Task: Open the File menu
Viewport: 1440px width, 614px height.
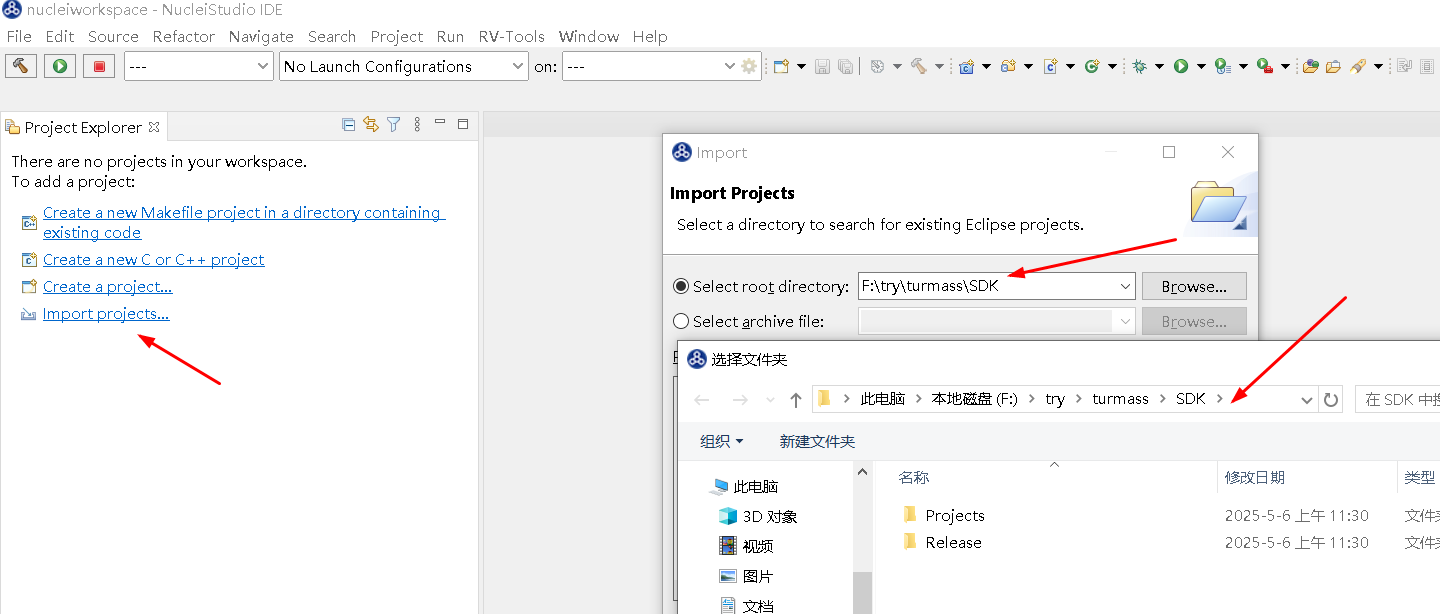Action: click(x=19, y=36)
